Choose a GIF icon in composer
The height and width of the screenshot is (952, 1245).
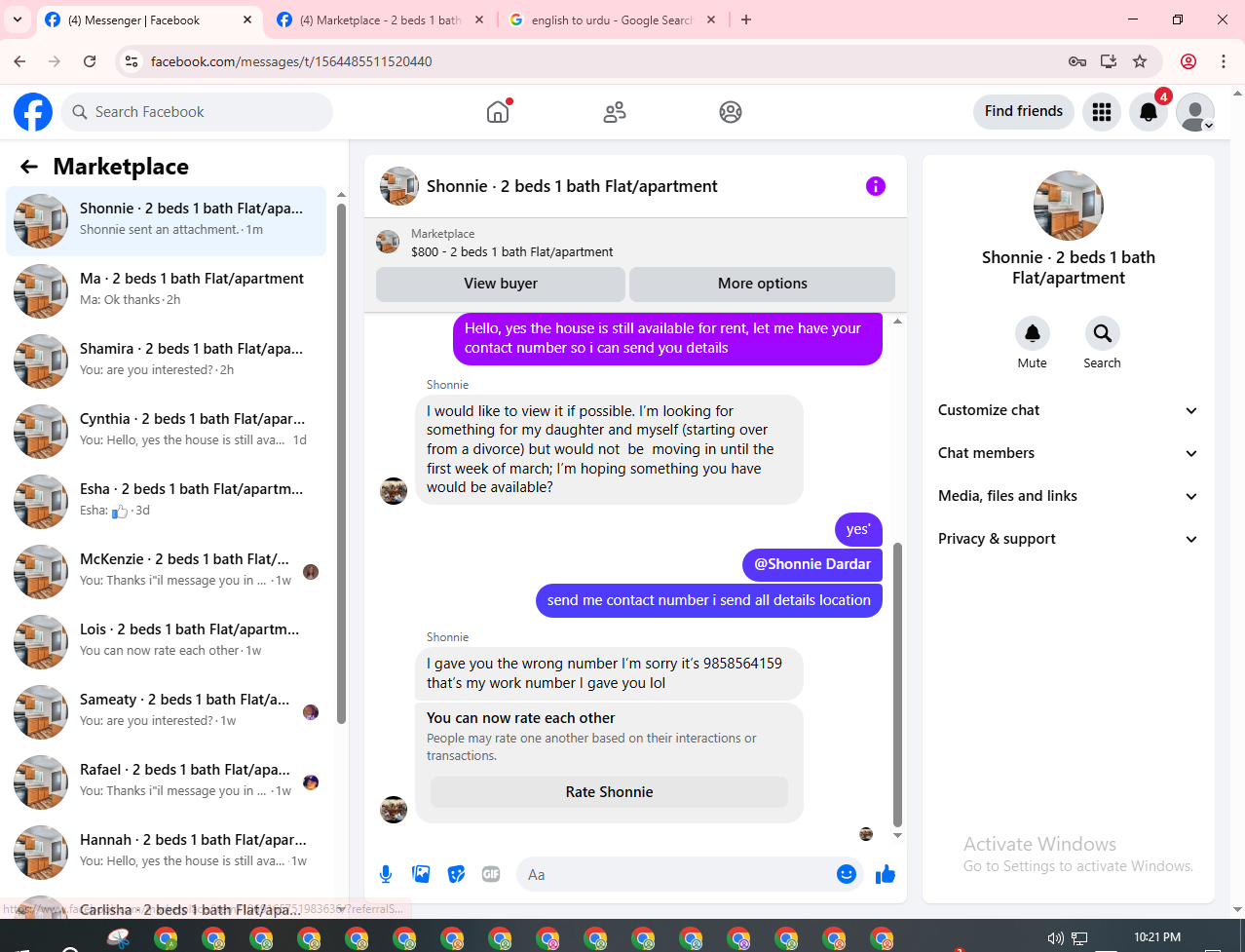[x=491, y=874]
